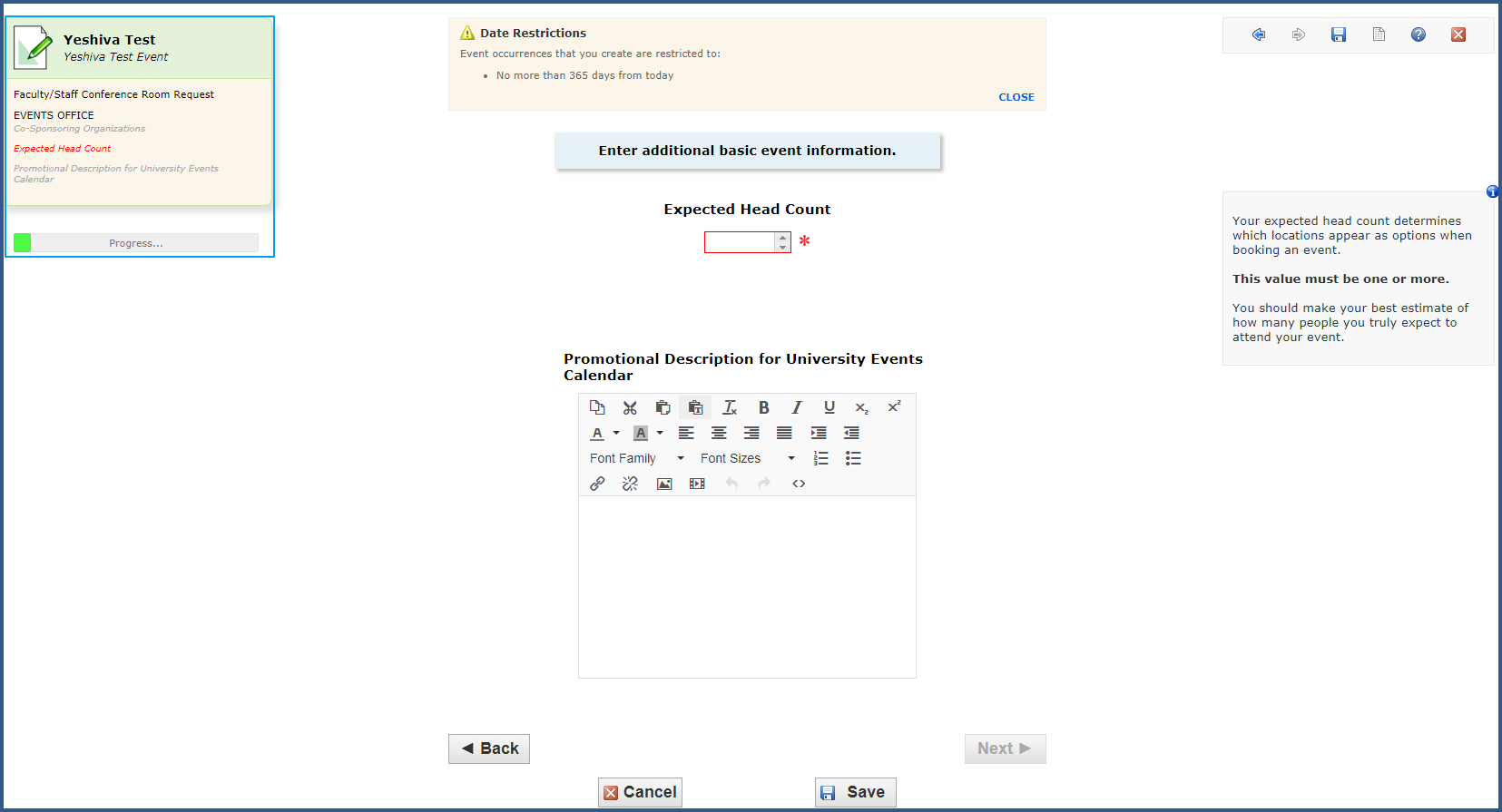Insert a link with the chain icon
Screen dimensions: 1502x812
pos(597,484)
